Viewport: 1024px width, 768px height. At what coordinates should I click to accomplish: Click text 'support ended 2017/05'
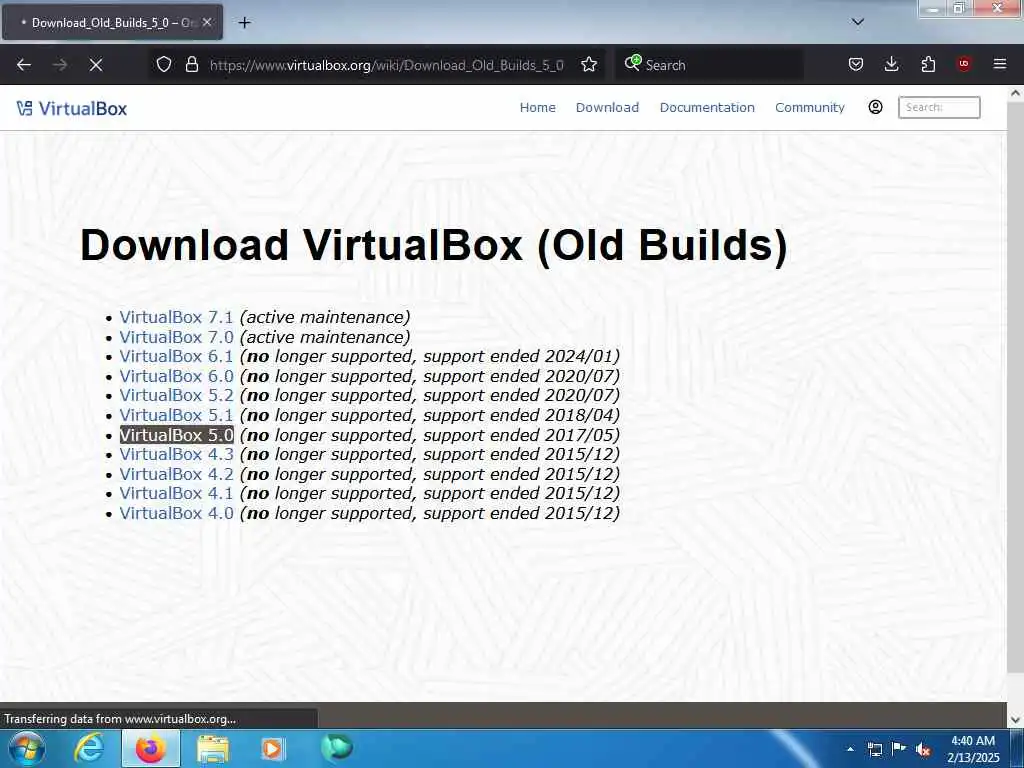tap(519, 435)
